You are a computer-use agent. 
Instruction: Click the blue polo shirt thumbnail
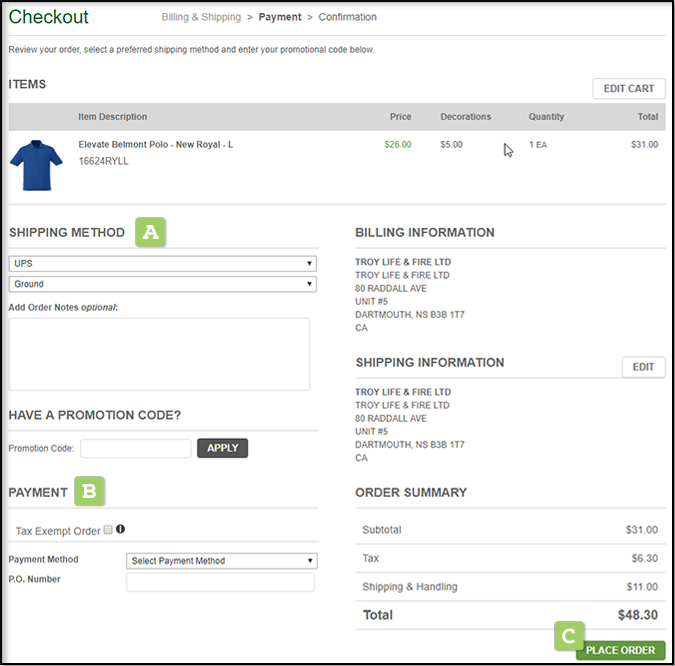pos(36,165)
